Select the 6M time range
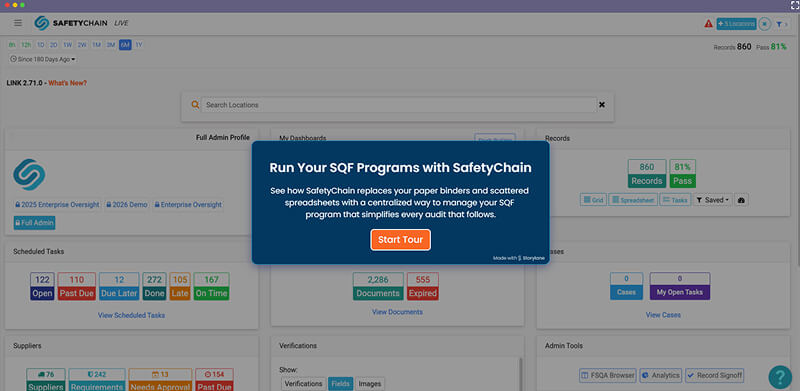Image resolution: width=800 pixels, height=391 pixels. click(125, 45)
